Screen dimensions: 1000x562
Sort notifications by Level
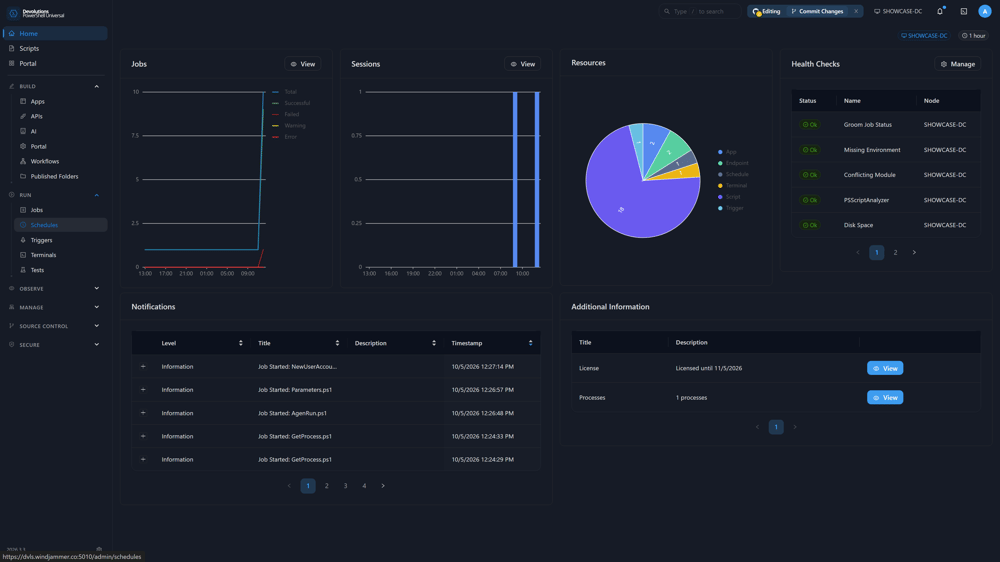pyautogui.click(x=240, y=343)
